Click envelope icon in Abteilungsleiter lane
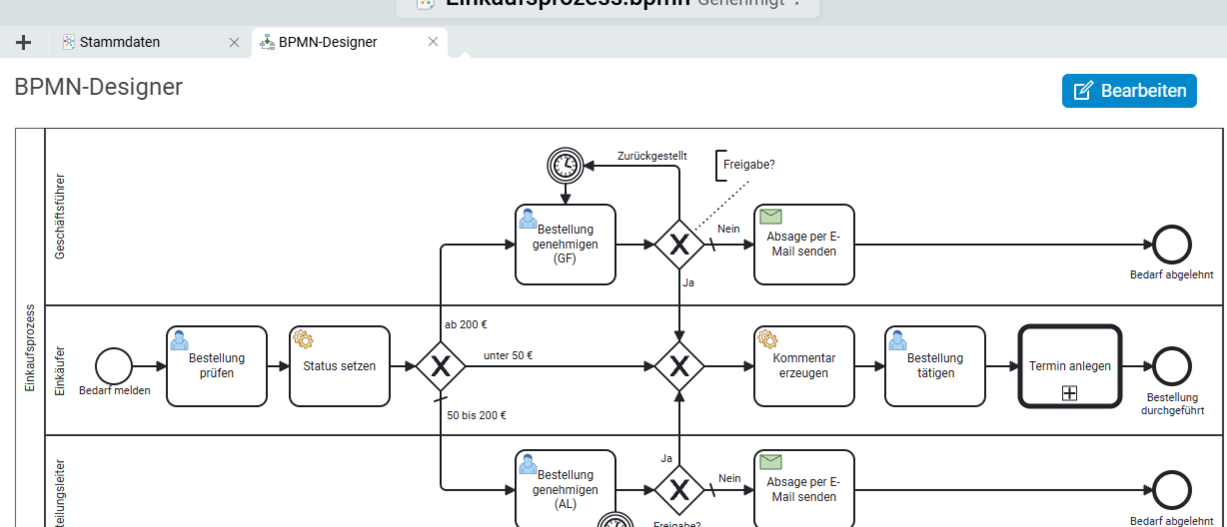 coord(770,462)
